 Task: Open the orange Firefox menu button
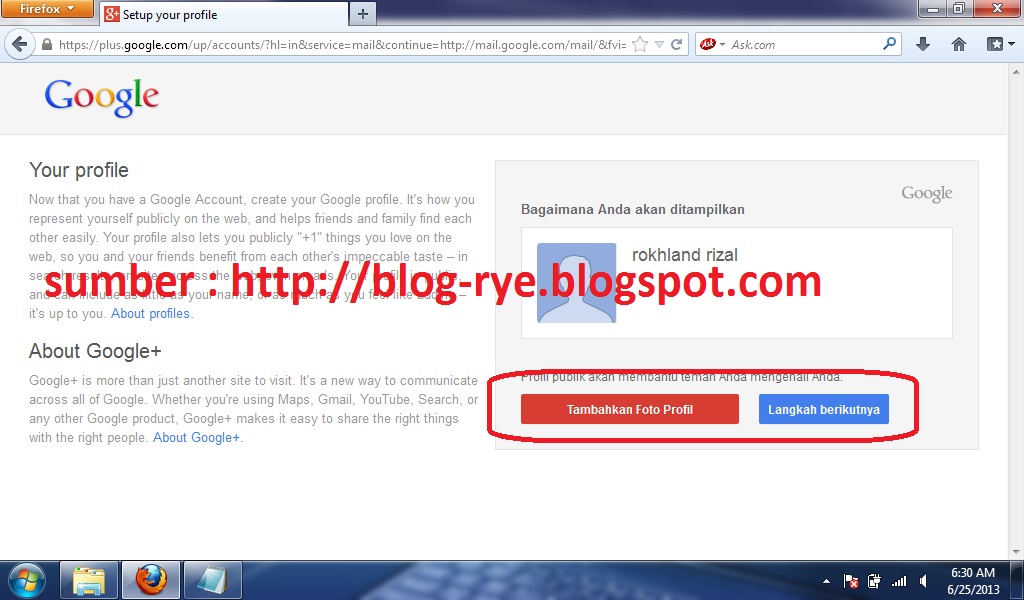click(x=47, y=9)
